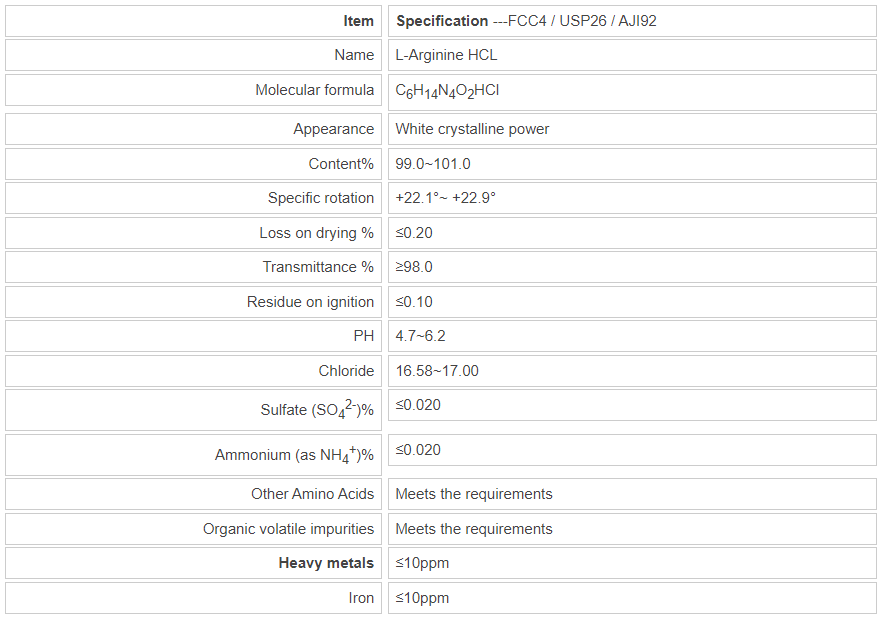Click the 'Specific rotation' label cell

tap(321, 198)
